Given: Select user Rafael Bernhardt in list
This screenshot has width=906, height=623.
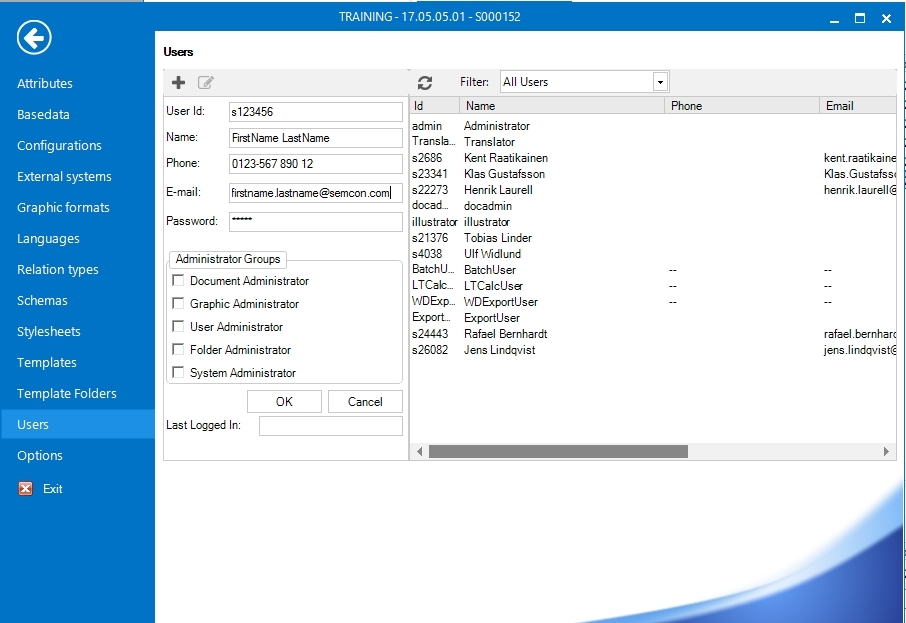Looking at the screenshot, I should 505,334.
